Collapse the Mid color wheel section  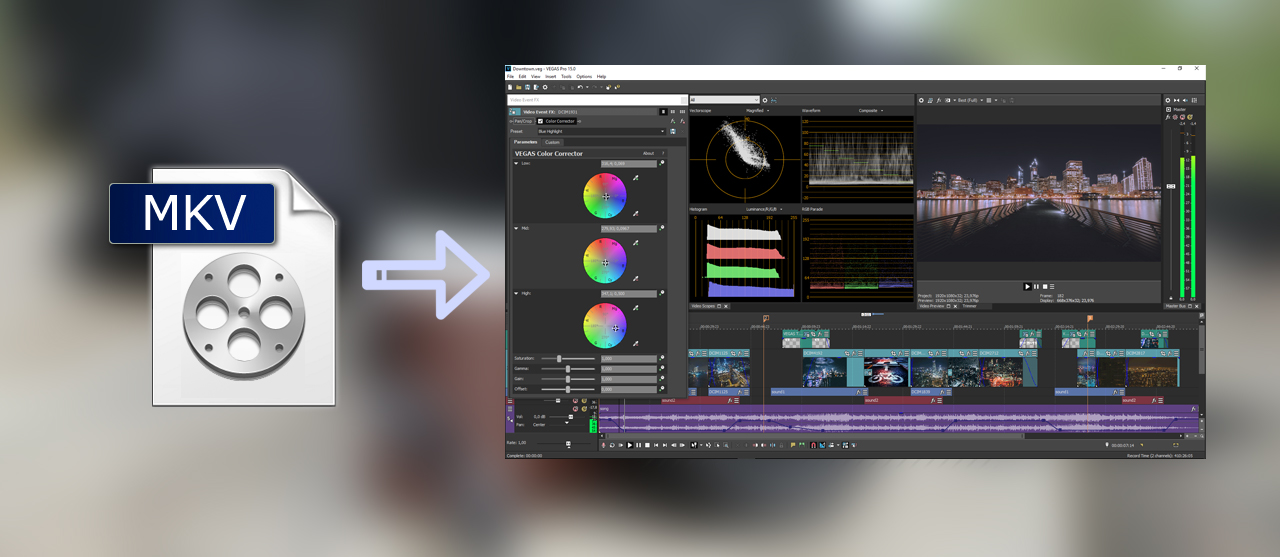coord(516,229)
